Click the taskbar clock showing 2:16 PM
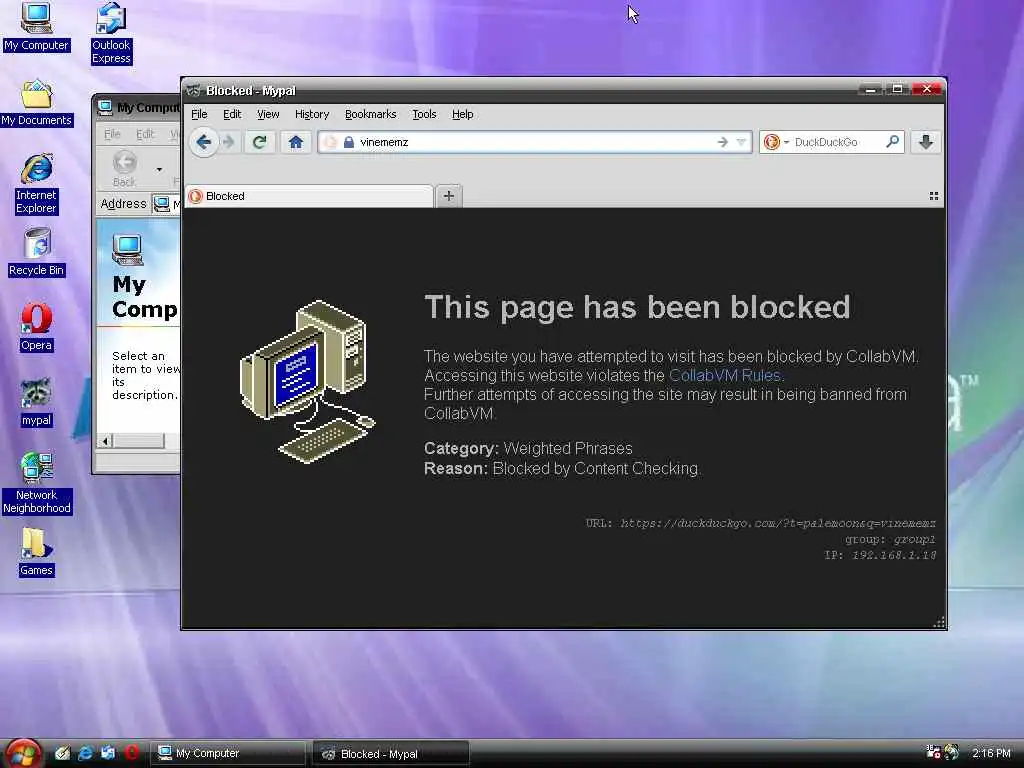 991,753
